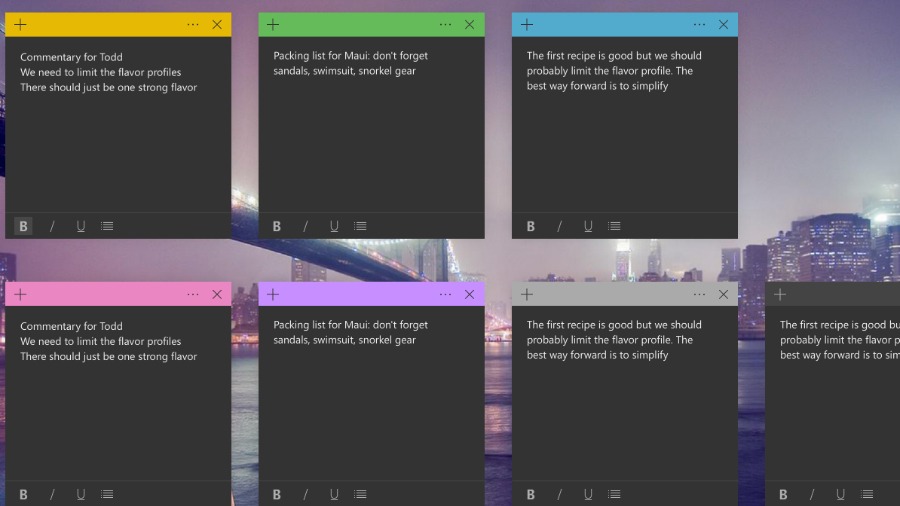Open the purple note's three-dot menu
Screen dimensions: 900x506
tap(445, 294)
